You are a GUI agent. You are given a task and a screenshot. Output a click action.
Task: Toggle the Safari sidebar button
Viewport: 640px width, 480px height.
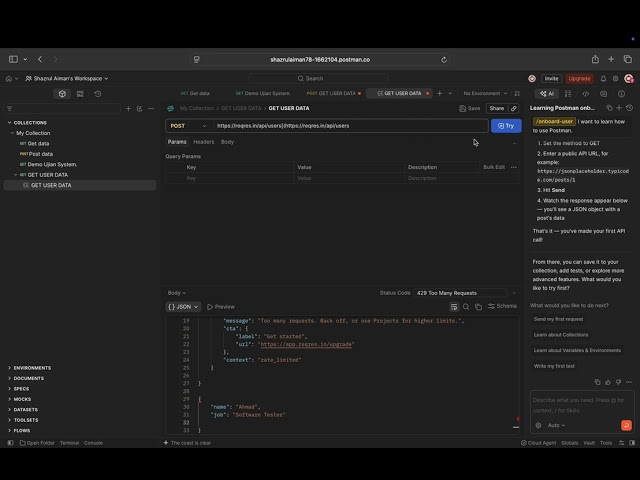coord(13,59)
